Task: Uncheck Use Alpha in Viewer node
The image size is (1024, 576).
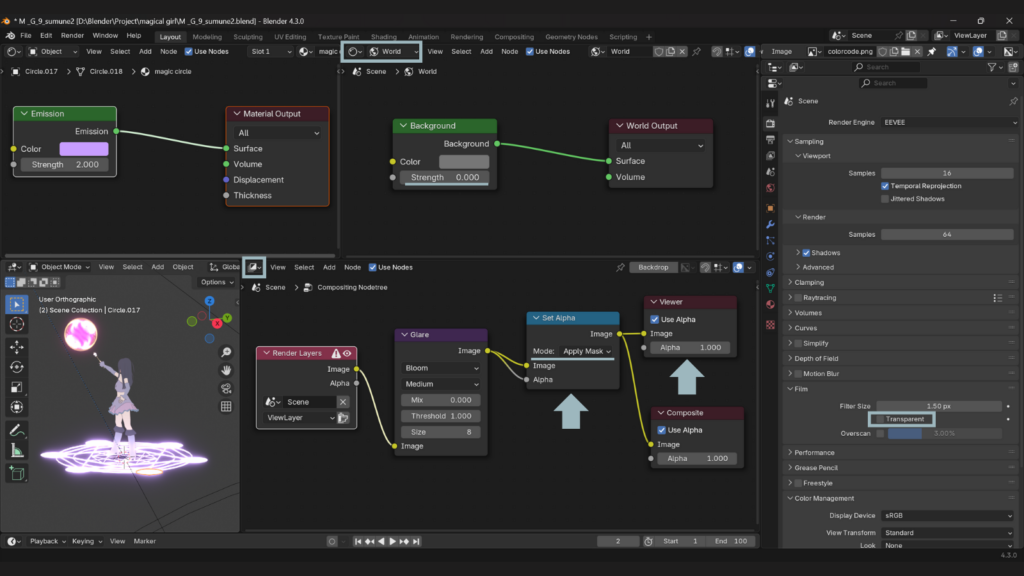Action: (x=655, y=320)
